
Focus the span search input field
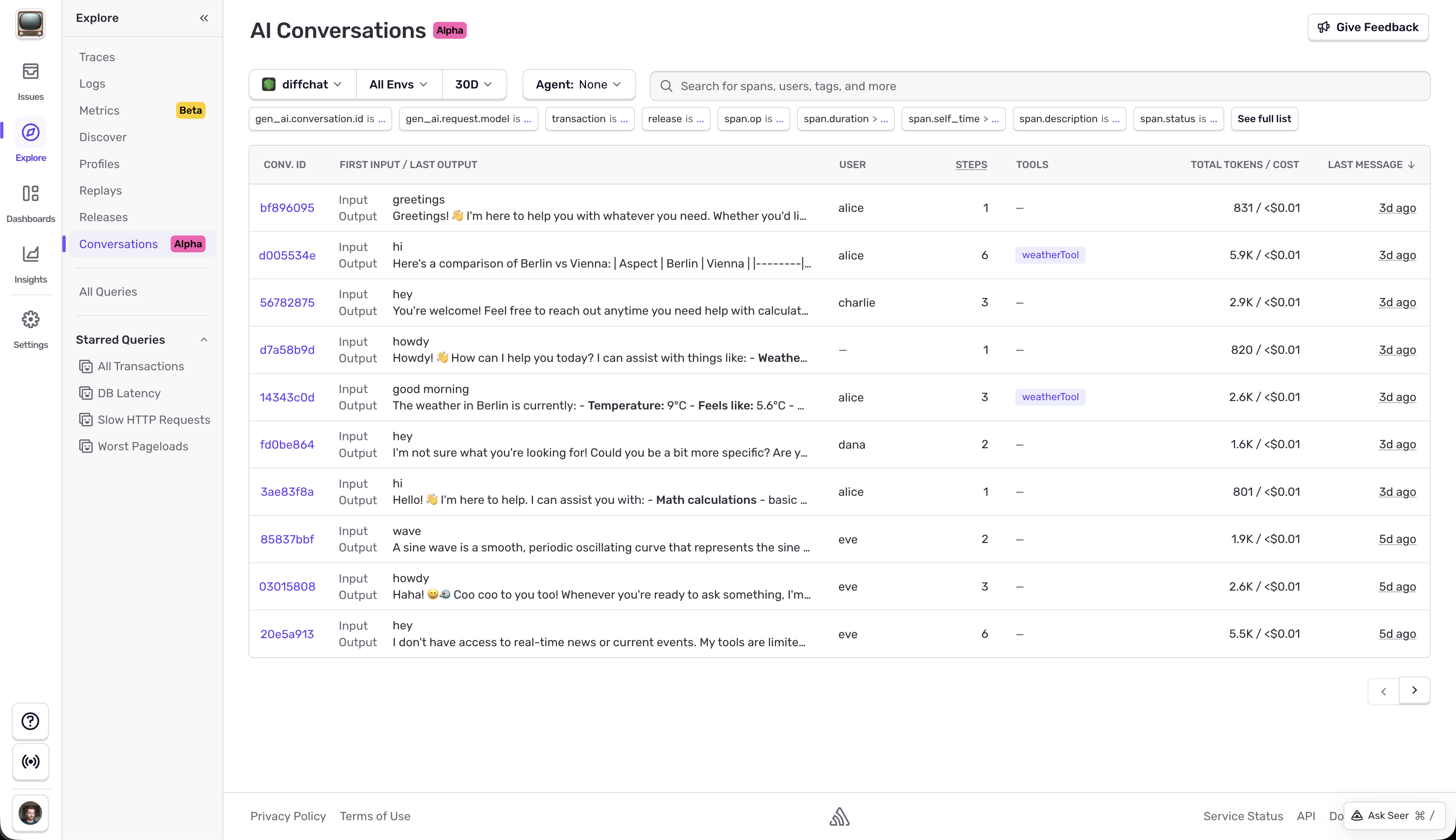[x=1039, y=86]
